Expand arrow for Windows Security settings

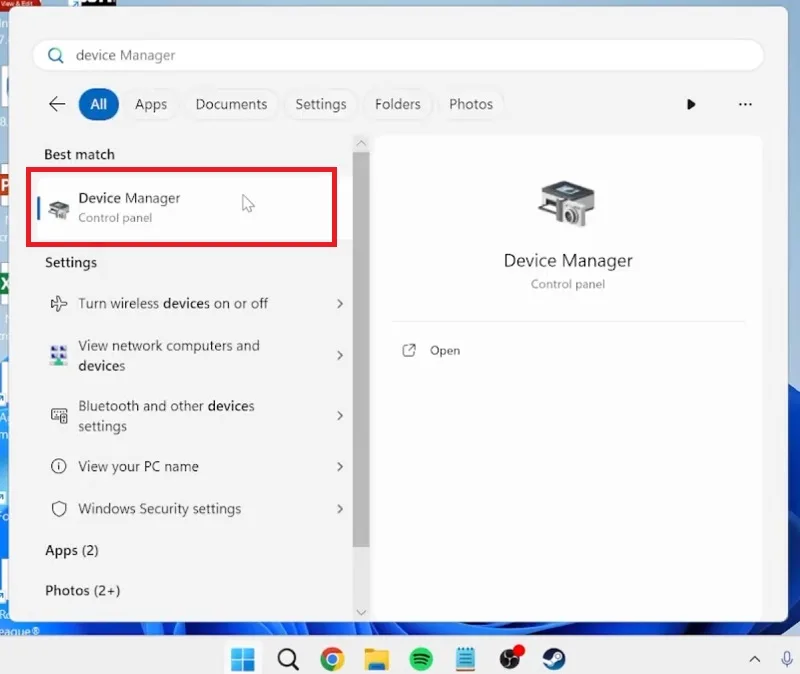[340, 509]
